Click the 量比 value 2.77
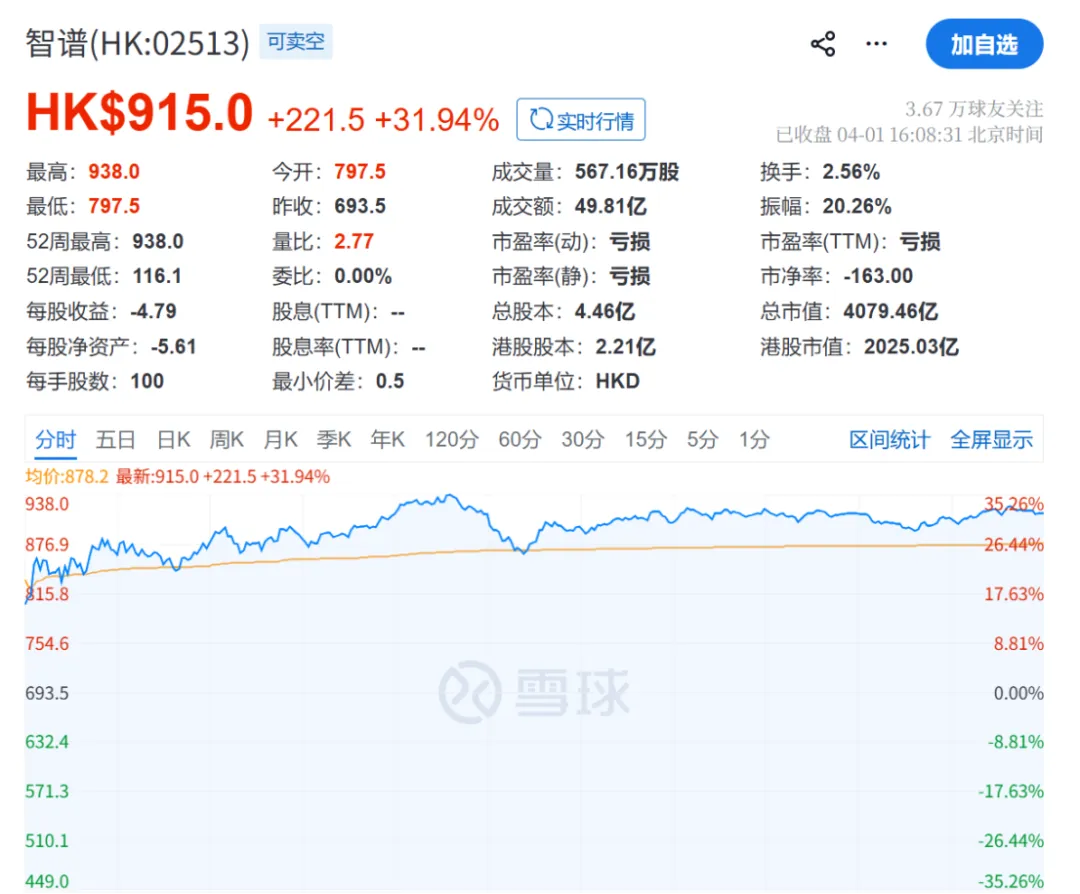The width and height of the screenshot is (1080, 894). click(x=354, y=241)
